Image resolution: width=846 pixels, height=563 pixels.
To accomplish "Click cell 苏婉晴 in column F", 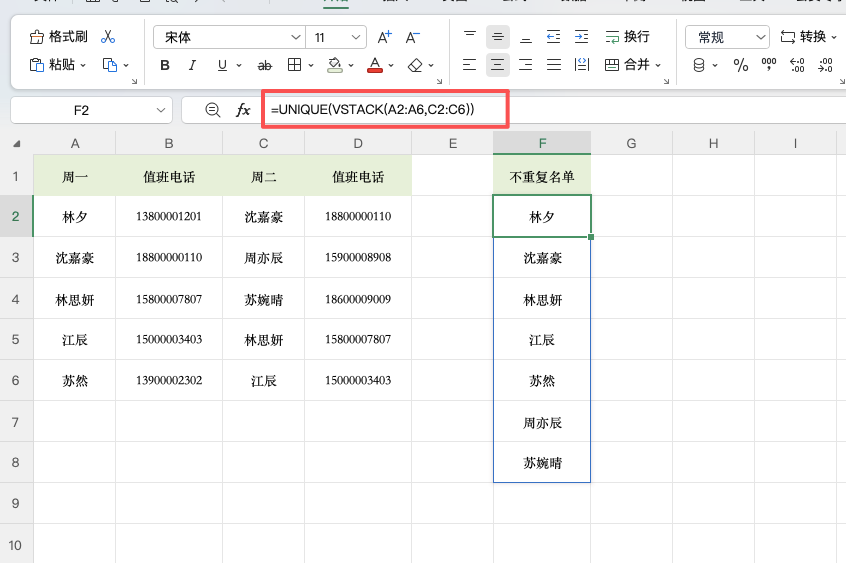I will 542,463.
